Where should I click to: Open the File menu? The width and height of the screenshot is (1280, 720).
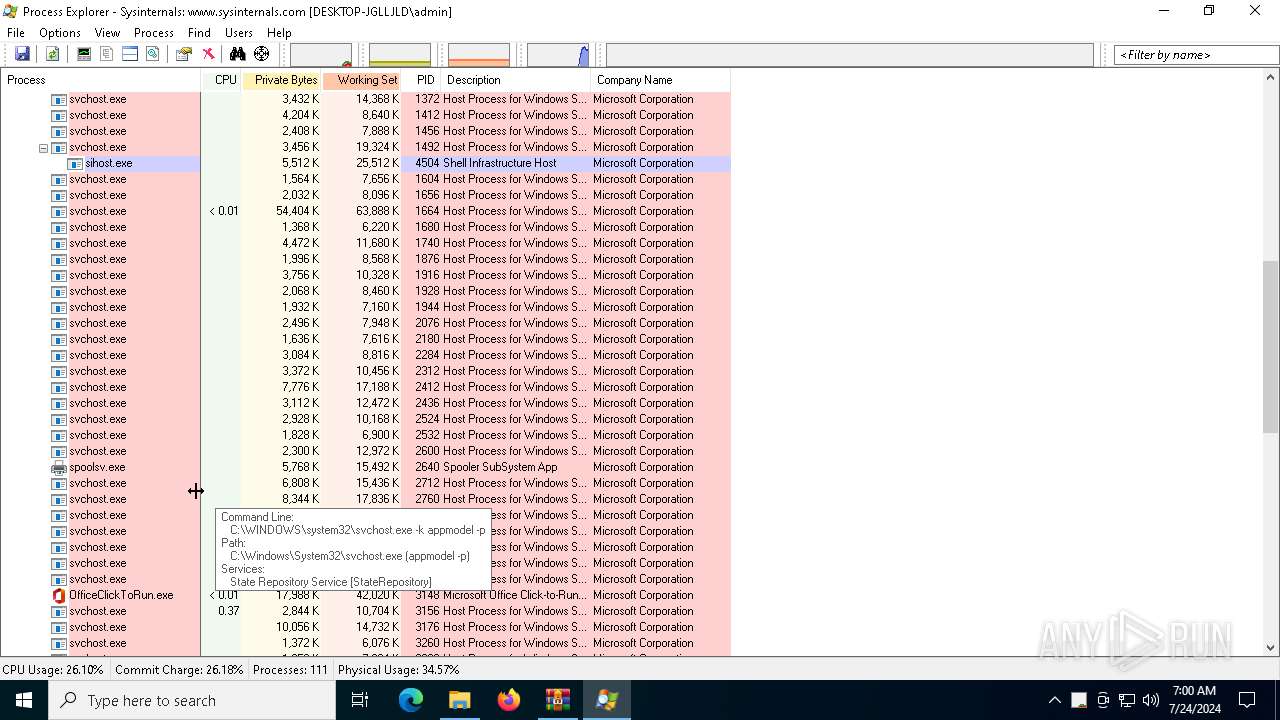[16, 33]
